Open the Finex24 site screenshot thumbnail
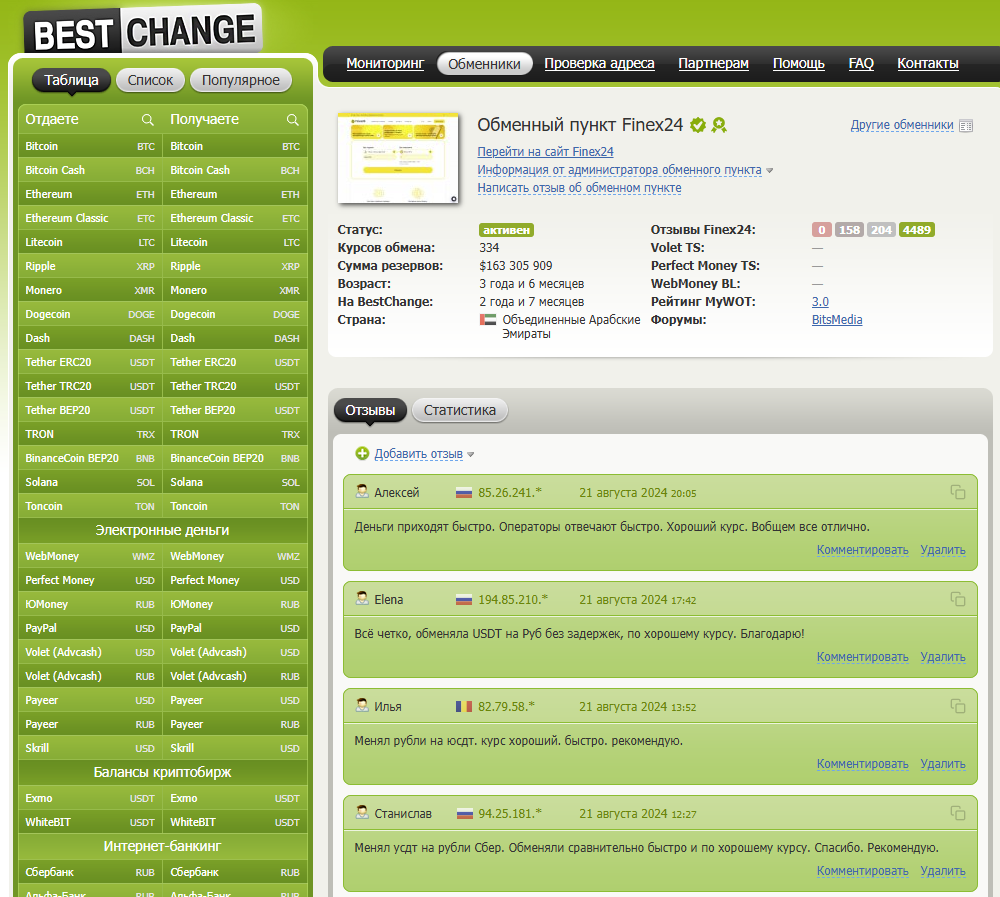Image resolution: width=1000 pixels, height=897 pixels. coord(398,158)
